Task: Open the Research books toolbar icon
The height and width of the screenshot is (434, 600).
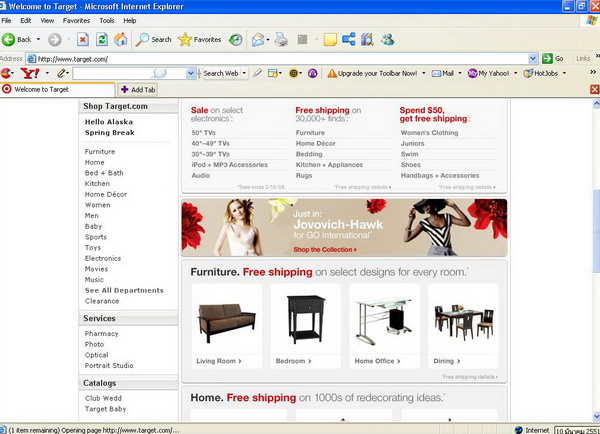Action: tap(367, 39)
